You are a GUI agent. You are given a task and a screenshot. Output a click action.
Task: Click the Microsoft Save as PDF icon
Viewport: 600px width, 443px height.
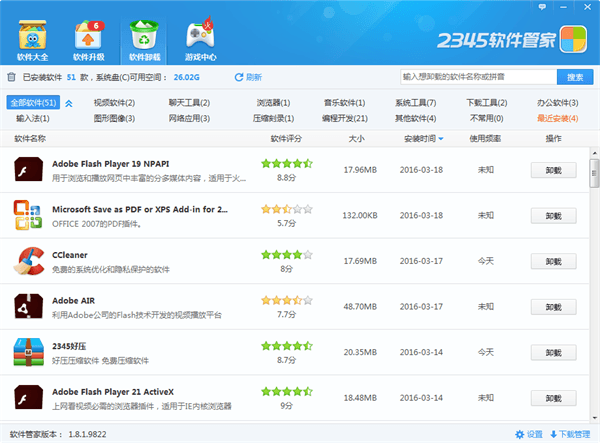pyautogui.click(x=27, y=216)
